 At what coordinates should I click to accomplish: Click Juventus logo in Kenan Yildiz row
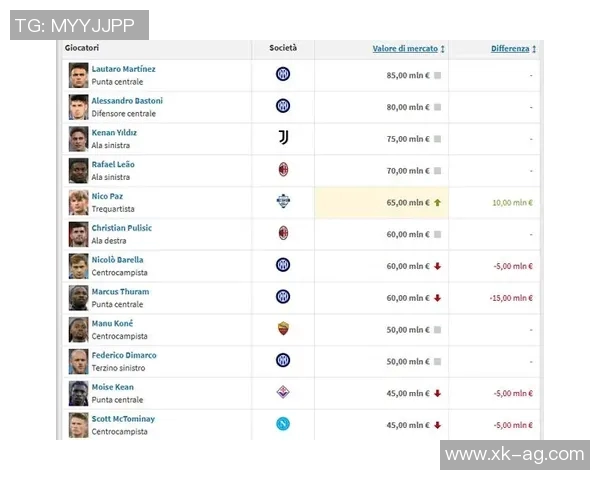[283, 138]
